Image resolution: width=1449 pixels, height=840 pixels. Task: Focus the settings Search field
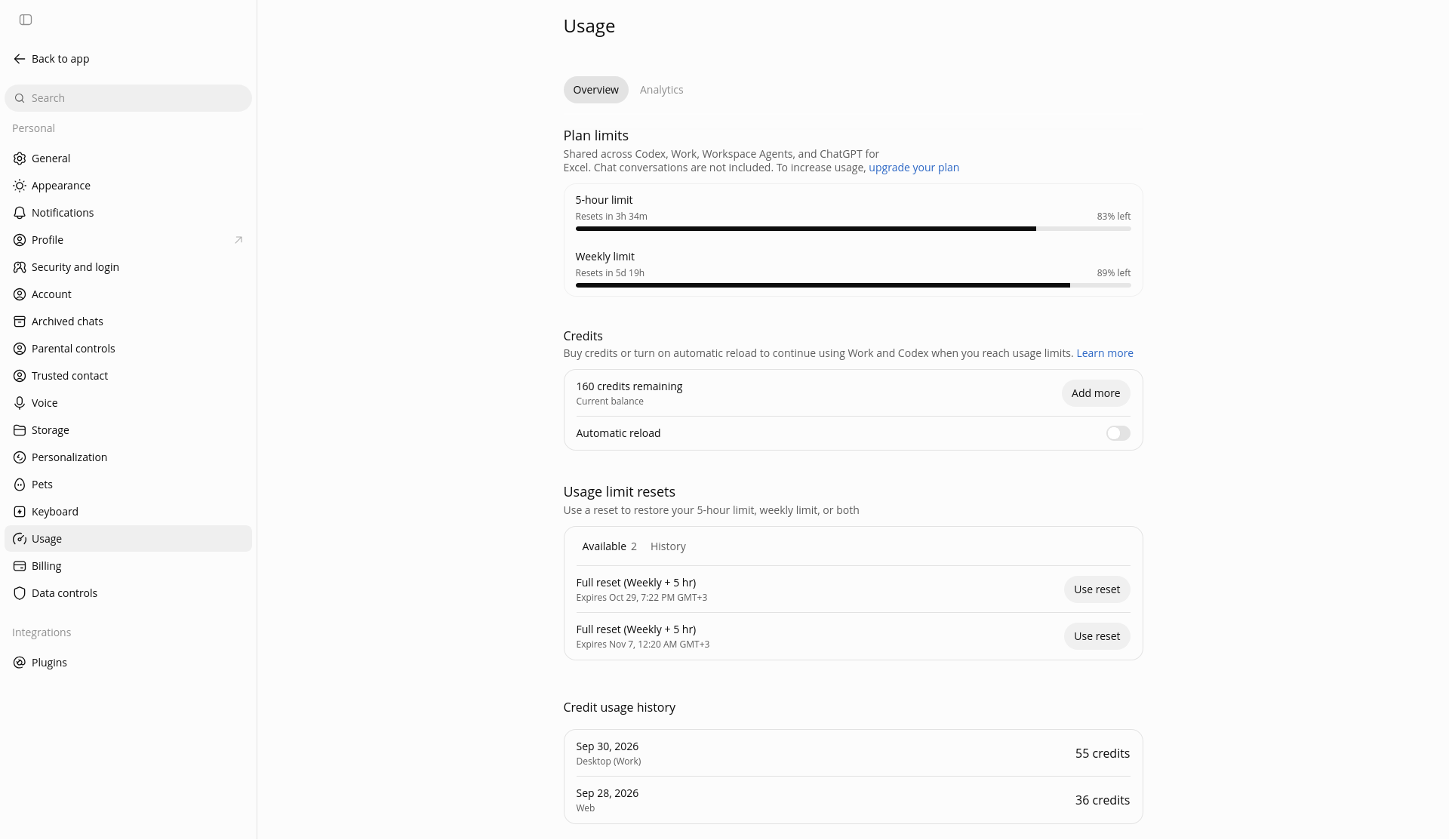128,98
